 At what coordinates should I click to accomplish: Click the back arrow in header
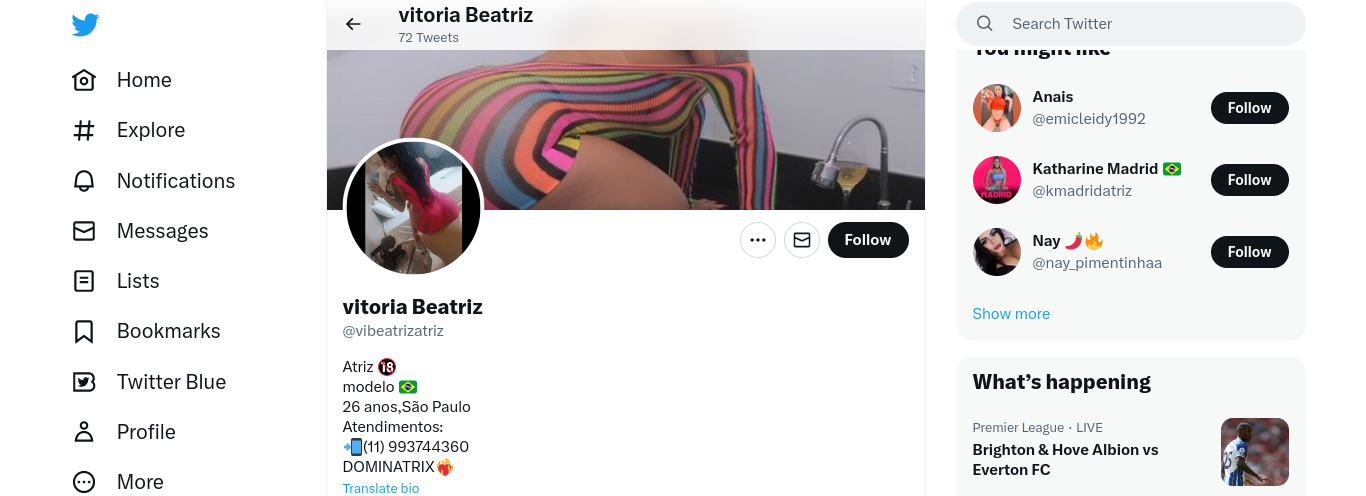tap(353, 24)
